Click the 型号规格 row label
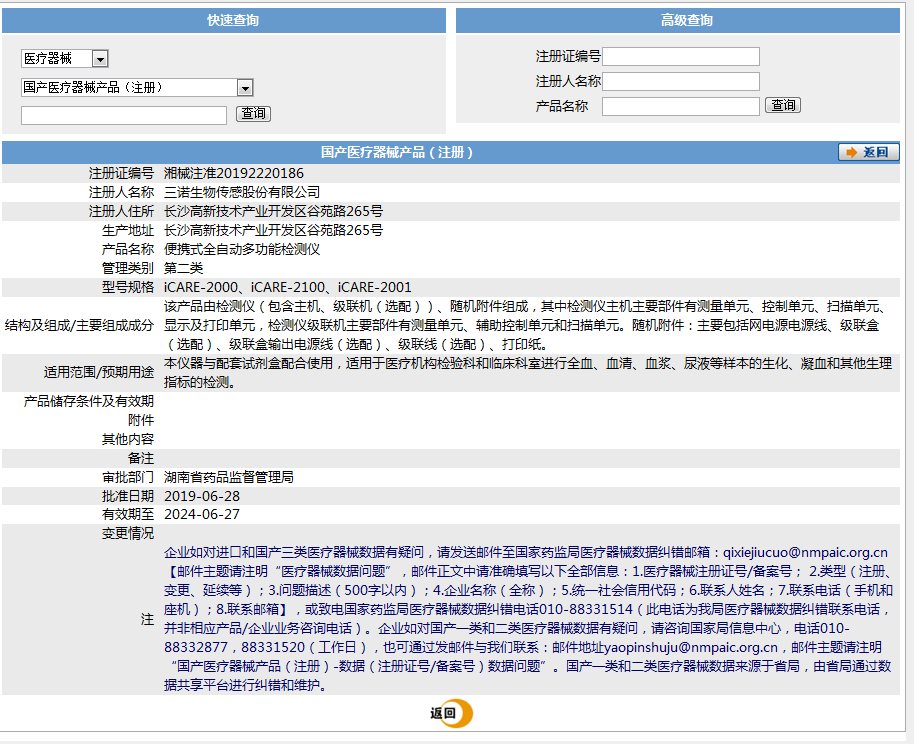 pyautogui.click(x=128, y=287)
